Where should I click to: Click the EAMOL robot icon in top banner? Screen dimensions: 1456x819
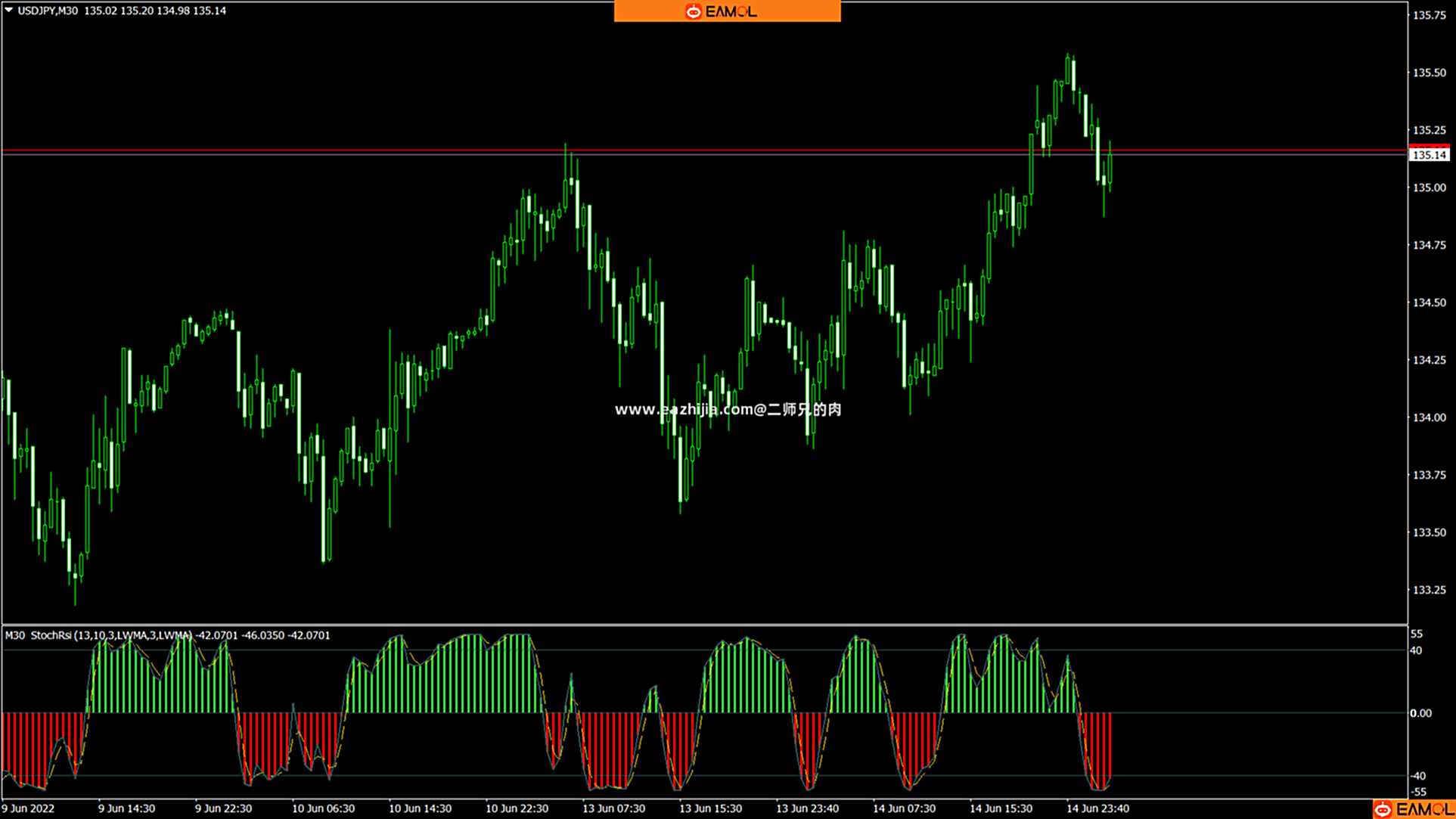693,11
